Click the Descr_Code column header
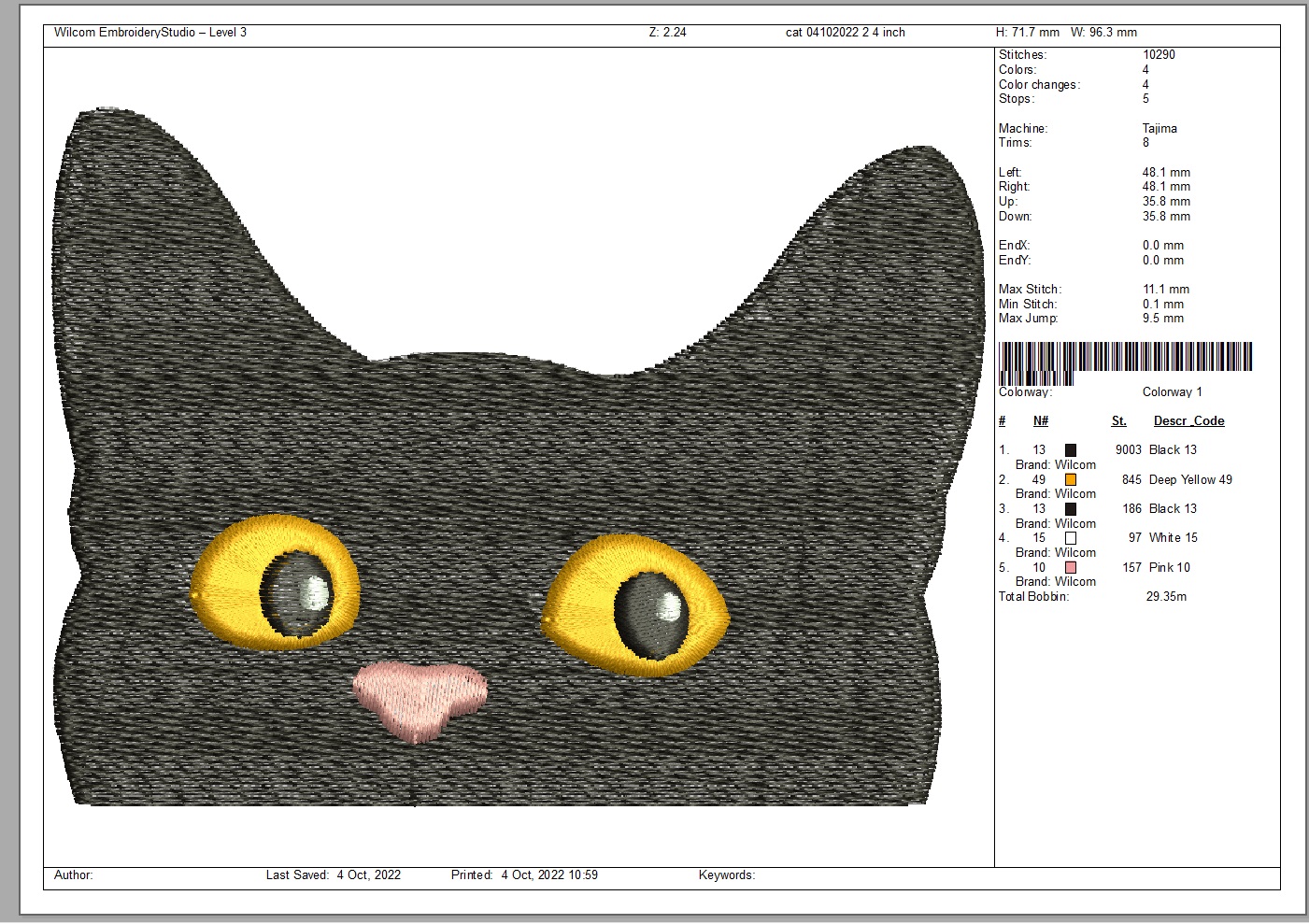 tap(1188, 421)
